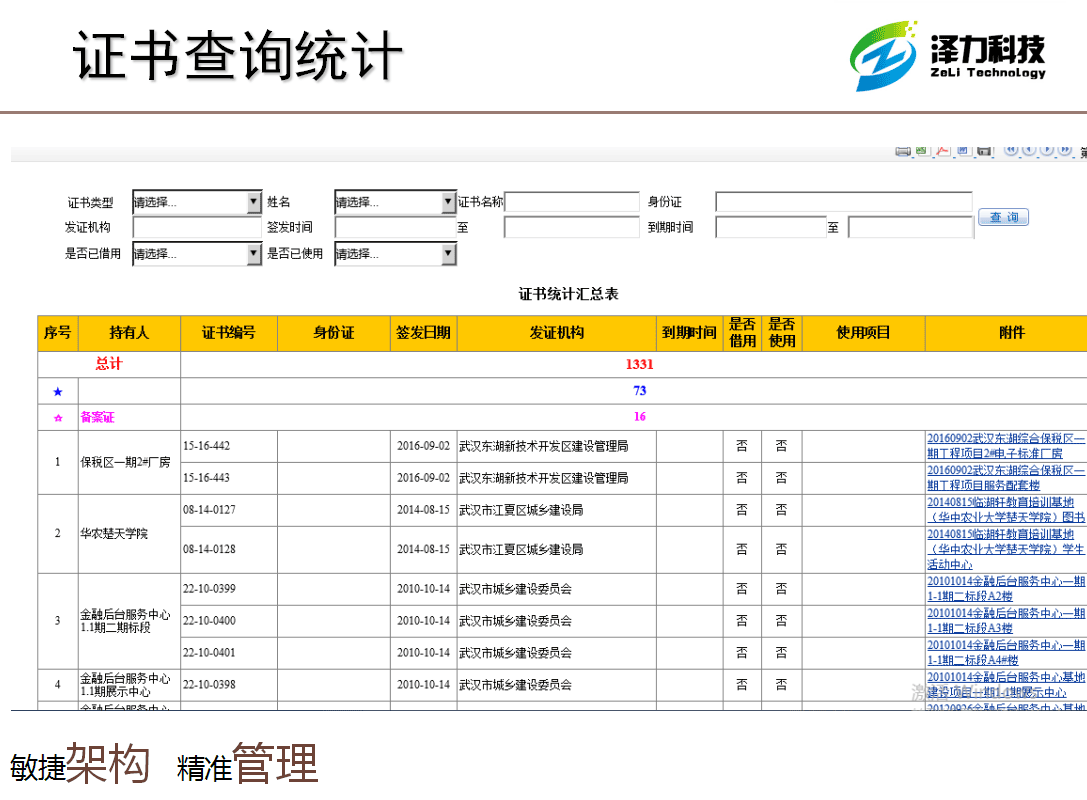This screenshot has height=800, width=1087.
Task: Go to next report page
Action: pos(1047,150)
